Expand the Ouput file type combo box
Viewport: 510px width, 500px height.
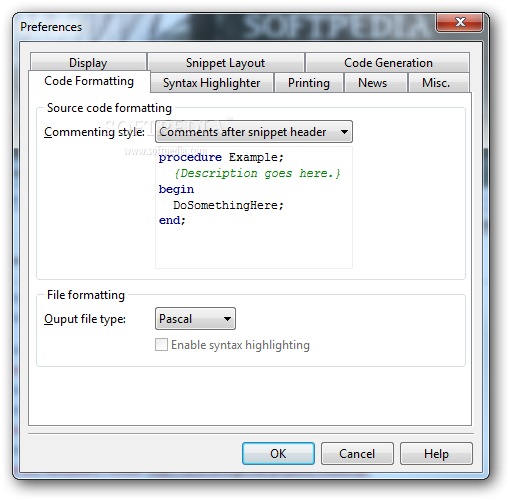click(x=195, y=319)
